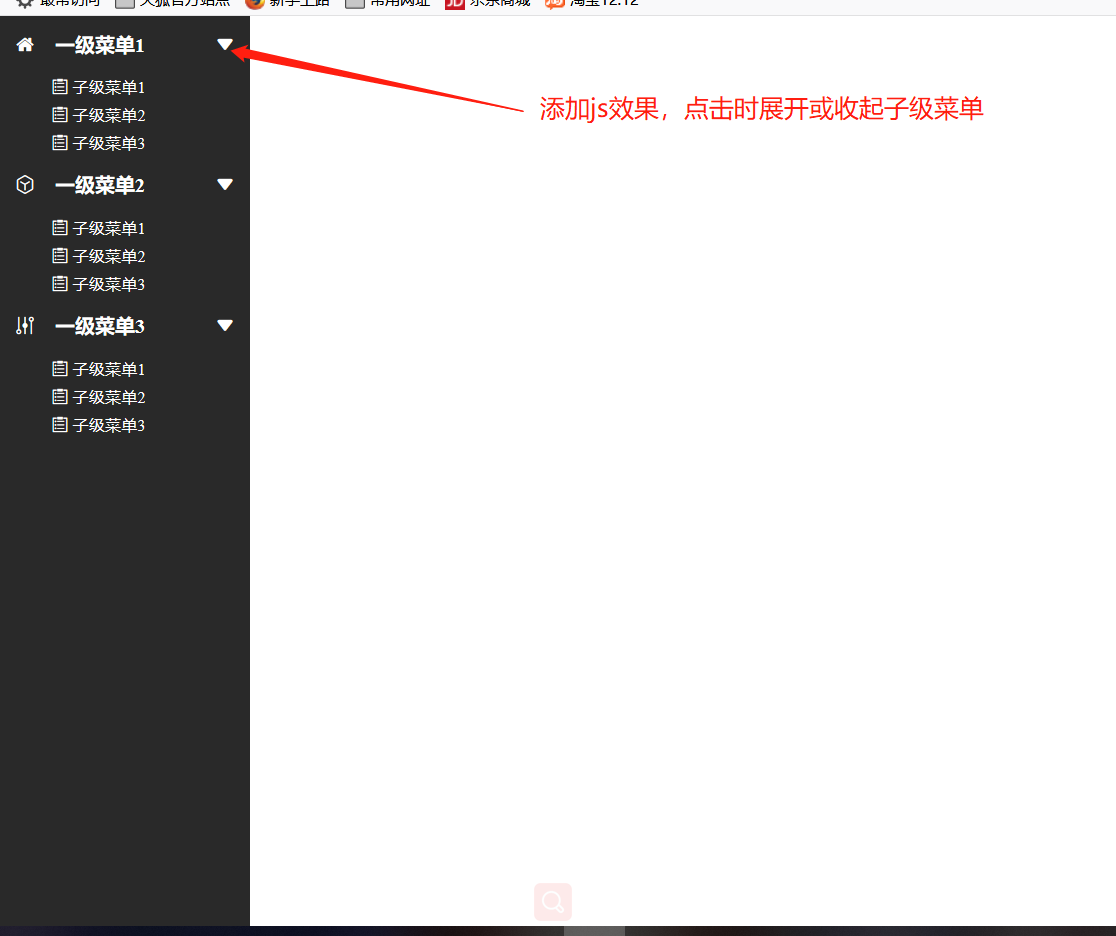The height and width of the screenshot is (936, 1116).
Task: Open 子级菜单3 under 一级菜单2
Action: (x=109, y=285)
